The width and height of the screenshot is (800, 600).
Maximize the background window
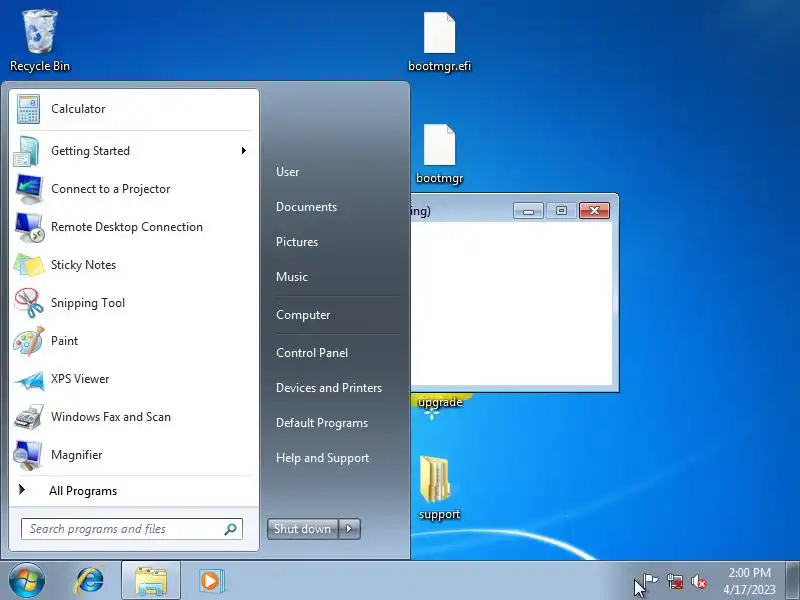click(561, 211)
